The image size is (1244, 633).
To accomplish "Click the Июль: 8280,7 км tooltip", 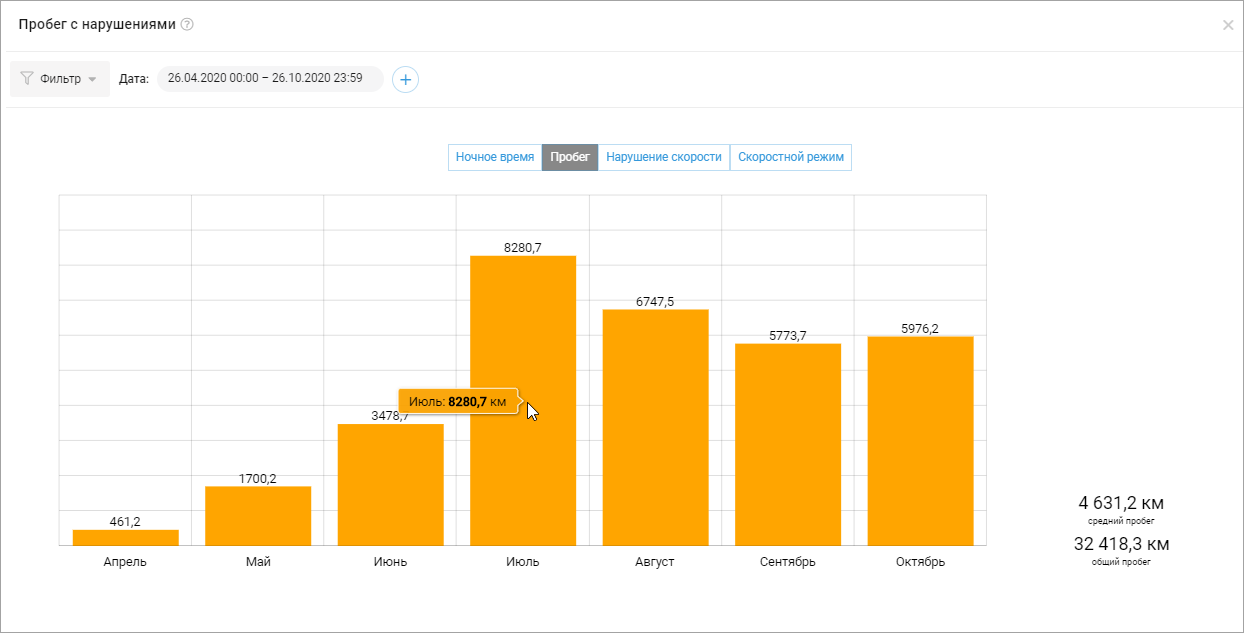I will tap(458, 401).
